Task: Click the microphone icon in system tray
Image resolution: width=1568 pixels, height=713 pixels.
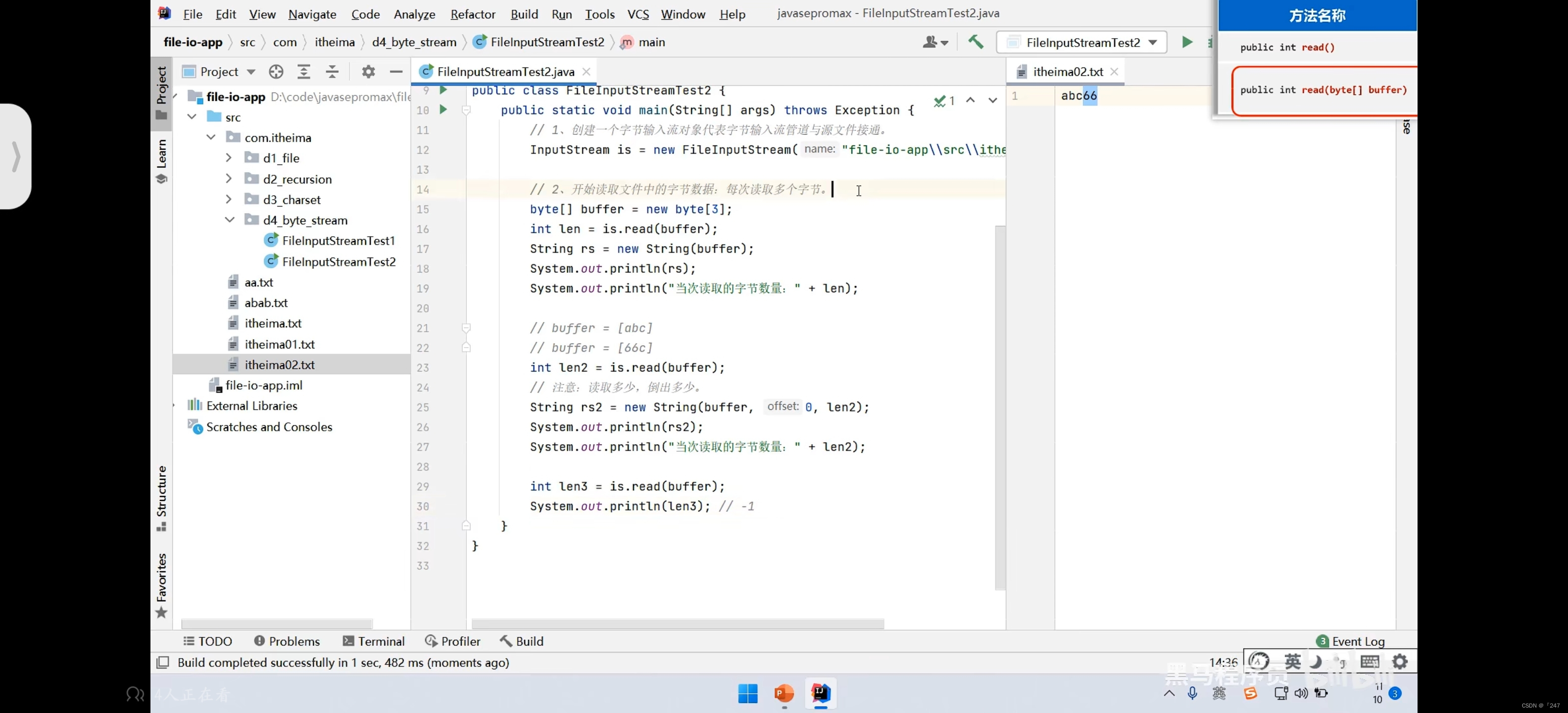Action: click(x=1192, y=694)
